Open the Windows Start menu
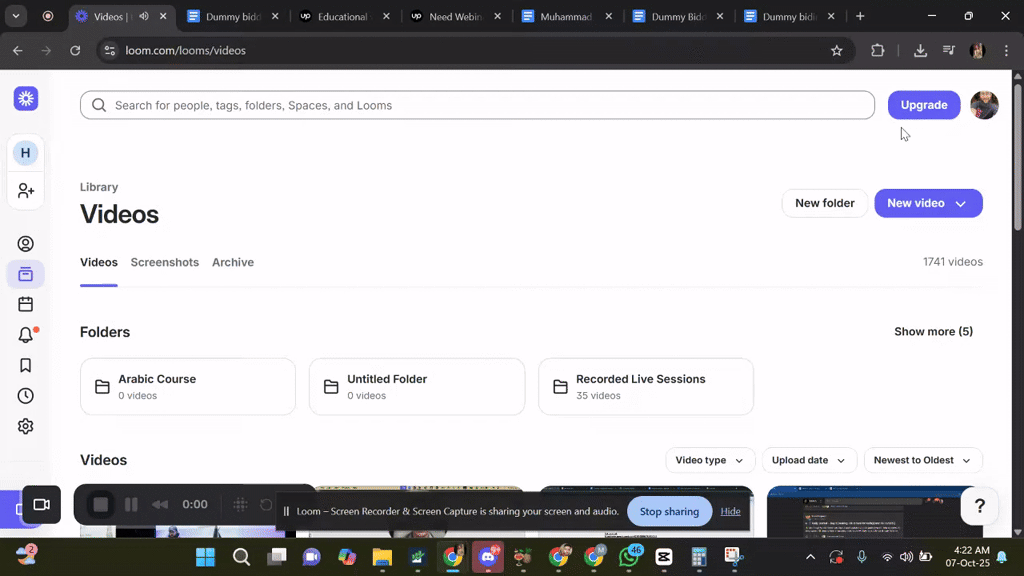 pyautogui.click(x=205, y=557)
